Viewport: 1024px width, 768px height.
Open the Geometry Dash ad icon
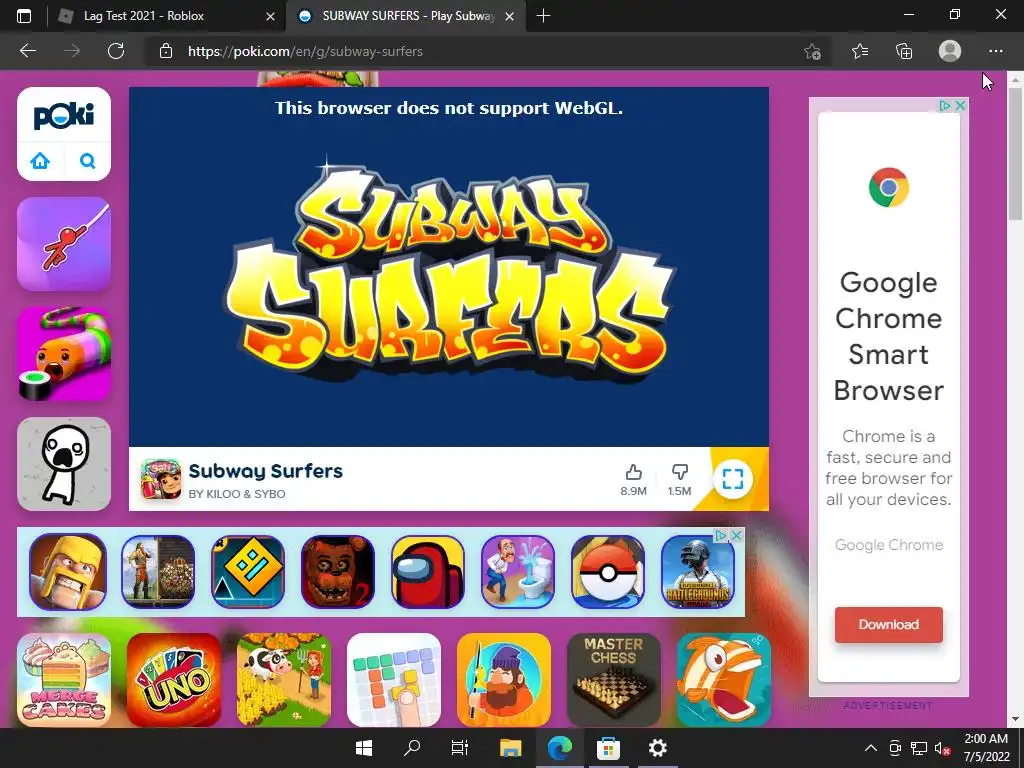[248, 571]
